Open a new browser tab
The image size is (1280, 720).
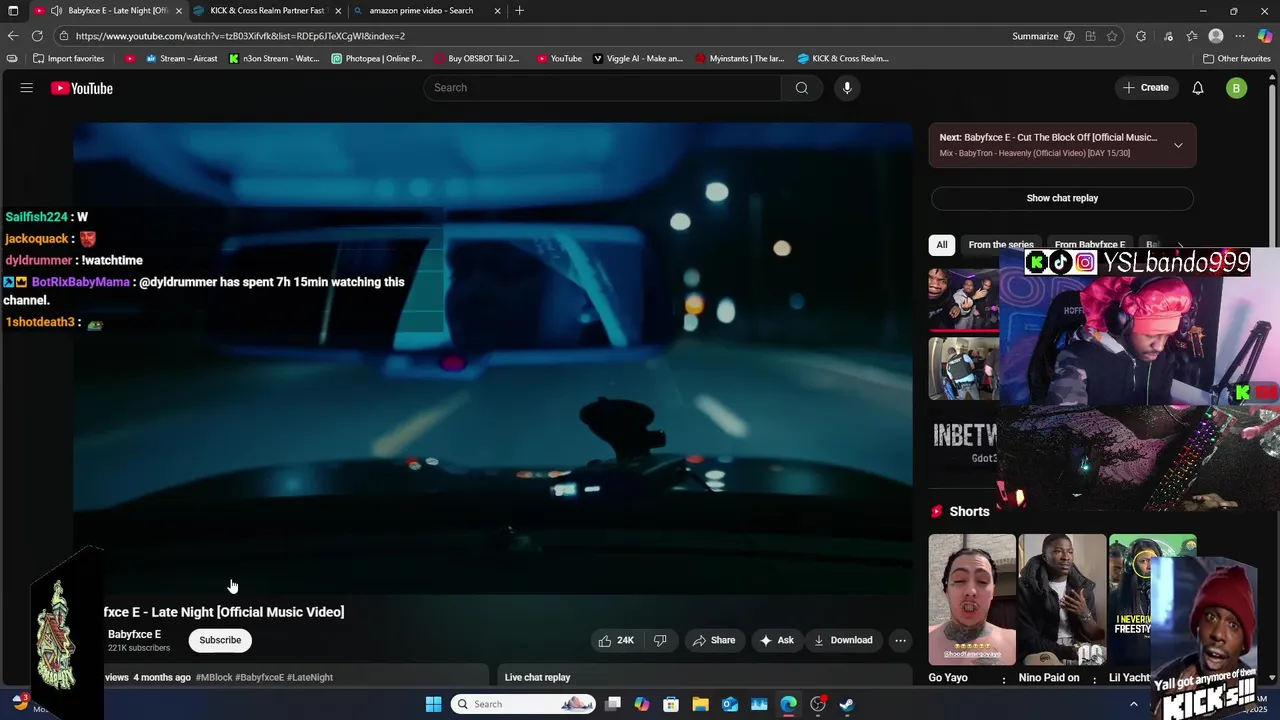click(x=519, y=11)
